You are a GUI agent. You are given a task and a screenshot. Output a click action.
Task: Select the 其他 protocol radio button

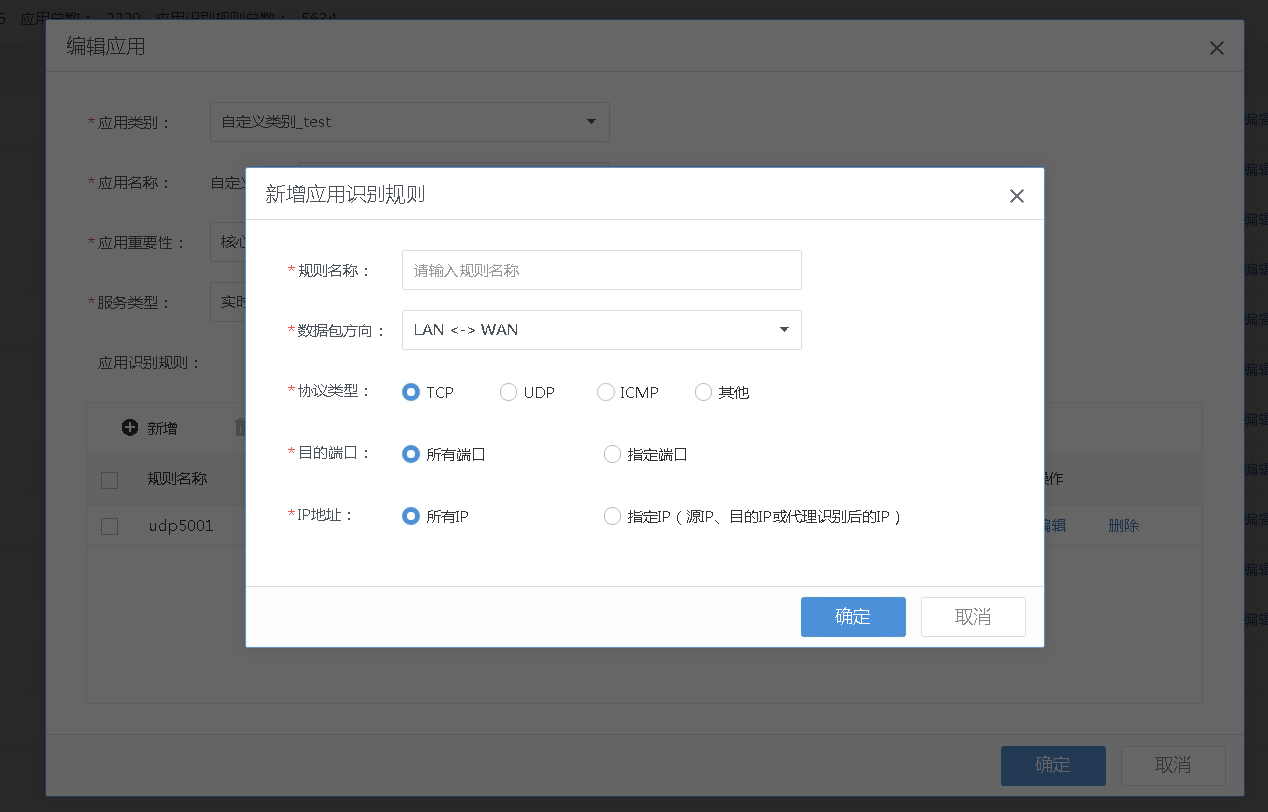point(703,393)
